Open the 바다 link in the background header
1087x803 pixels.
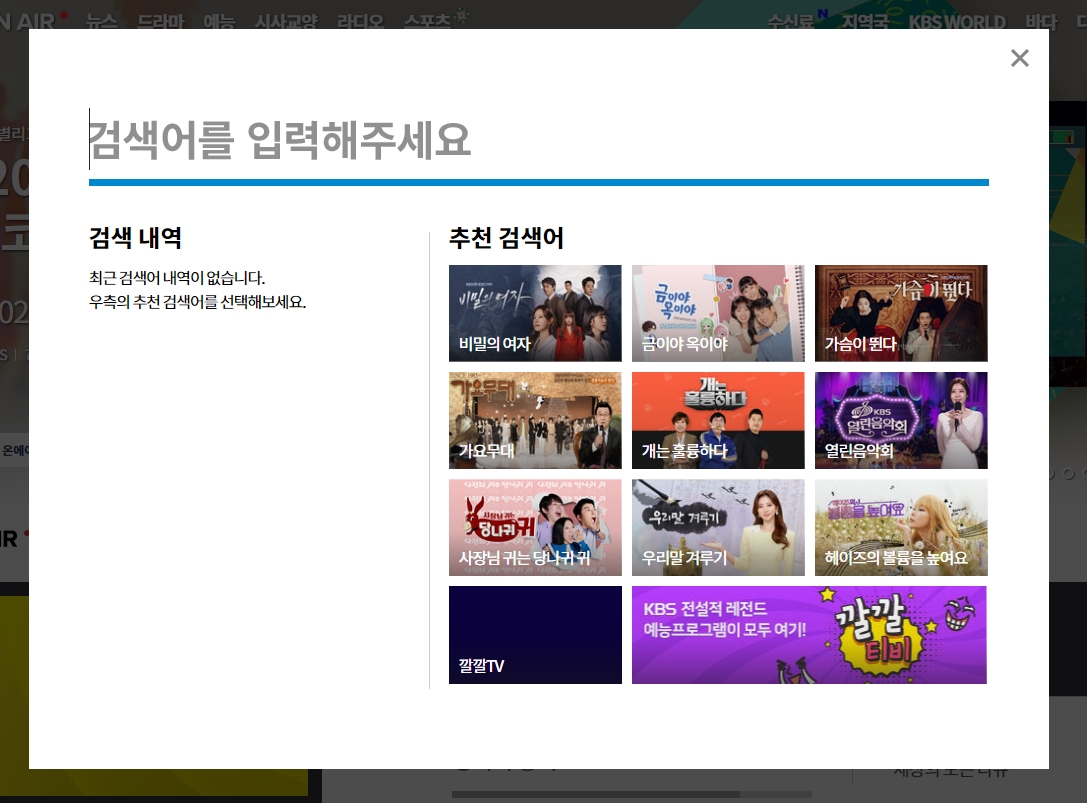tap(1041, 21)
